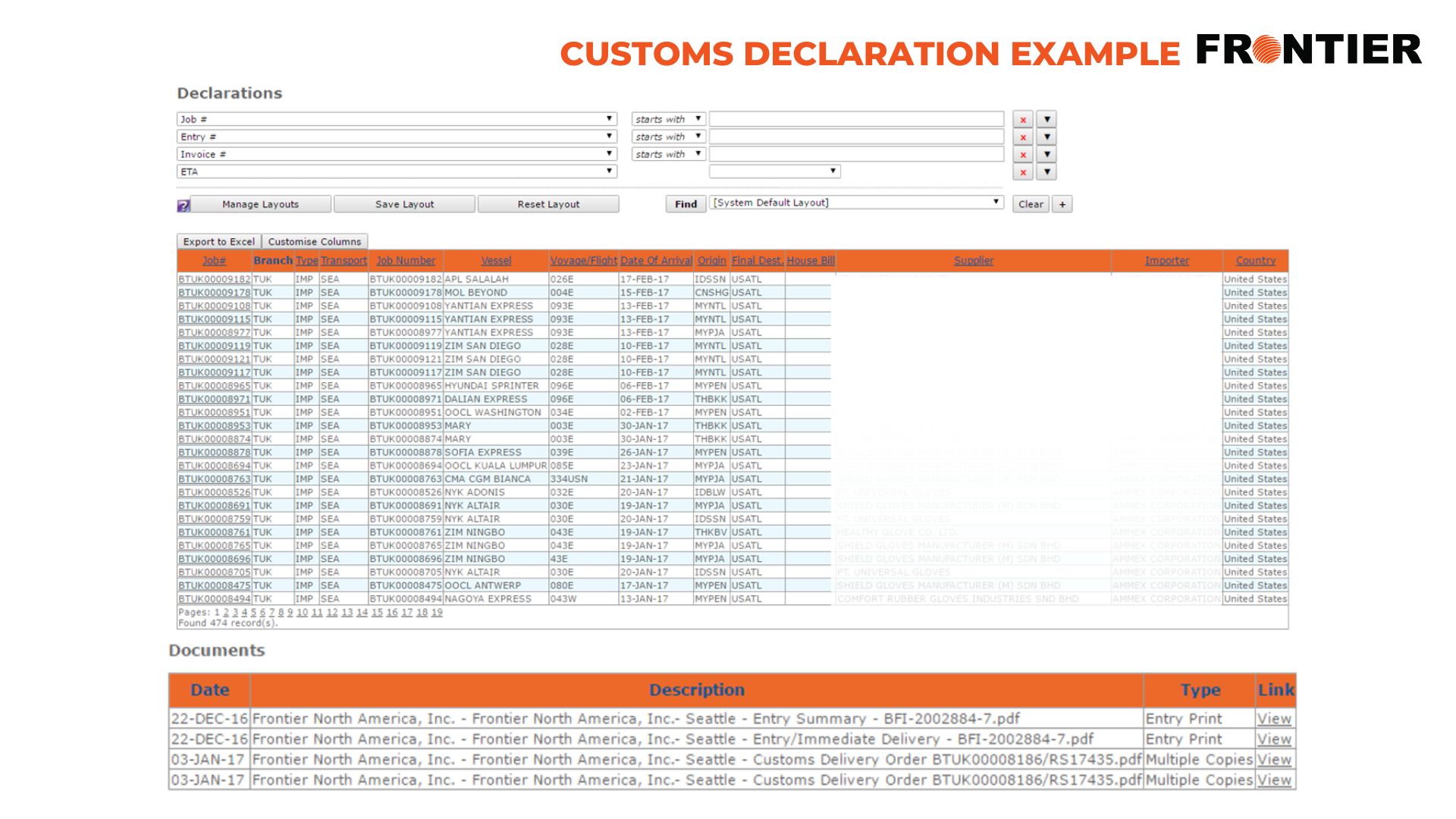Image resolution: width=1456 pixels, height=819 pixels.
Task: Open the Entry # field dropdown
Action: [x=397, y=136]
